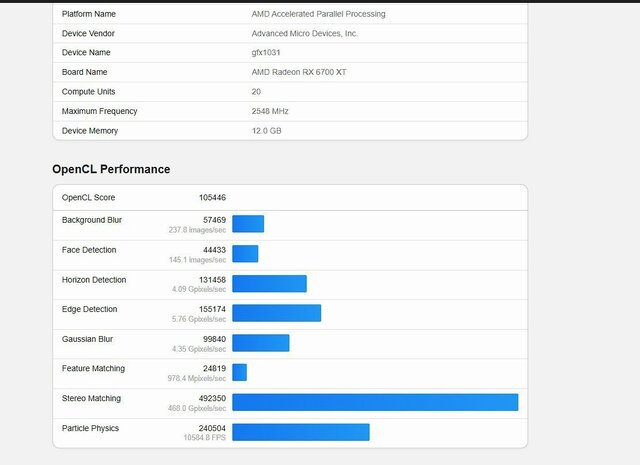Viewport: 640px width, 465px height.
Task: Click the Edge Detection score bar
Action: point(276,313)
